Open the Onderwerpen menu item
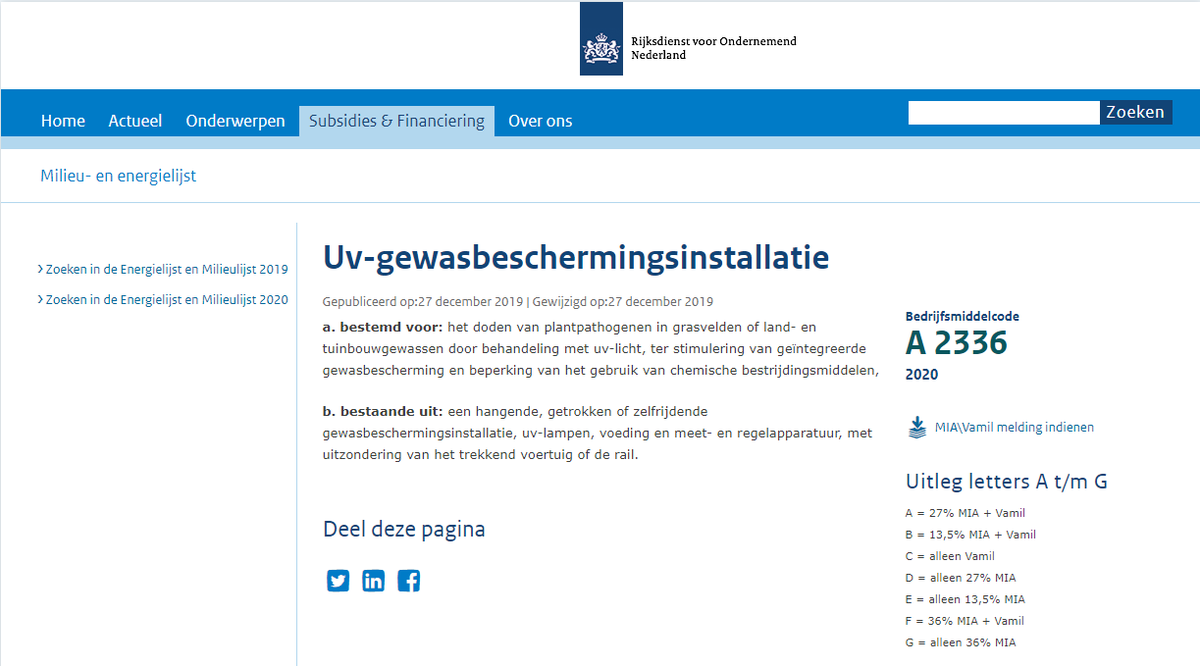This screenshot has height=666, width=1200. pos(235,120)
